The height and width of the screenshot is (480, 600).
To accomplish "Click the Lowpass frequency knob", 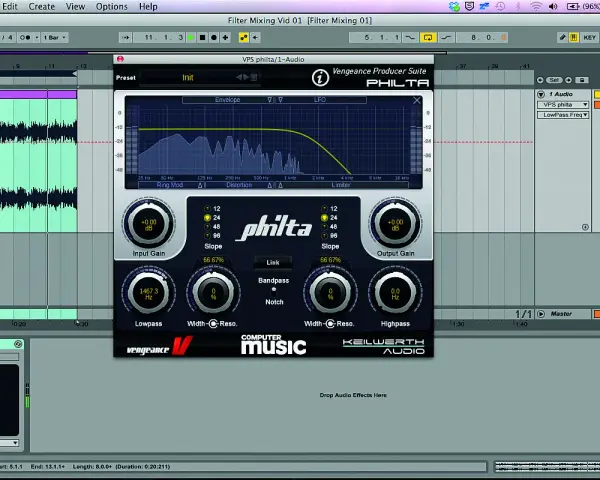I will [148, 294].
